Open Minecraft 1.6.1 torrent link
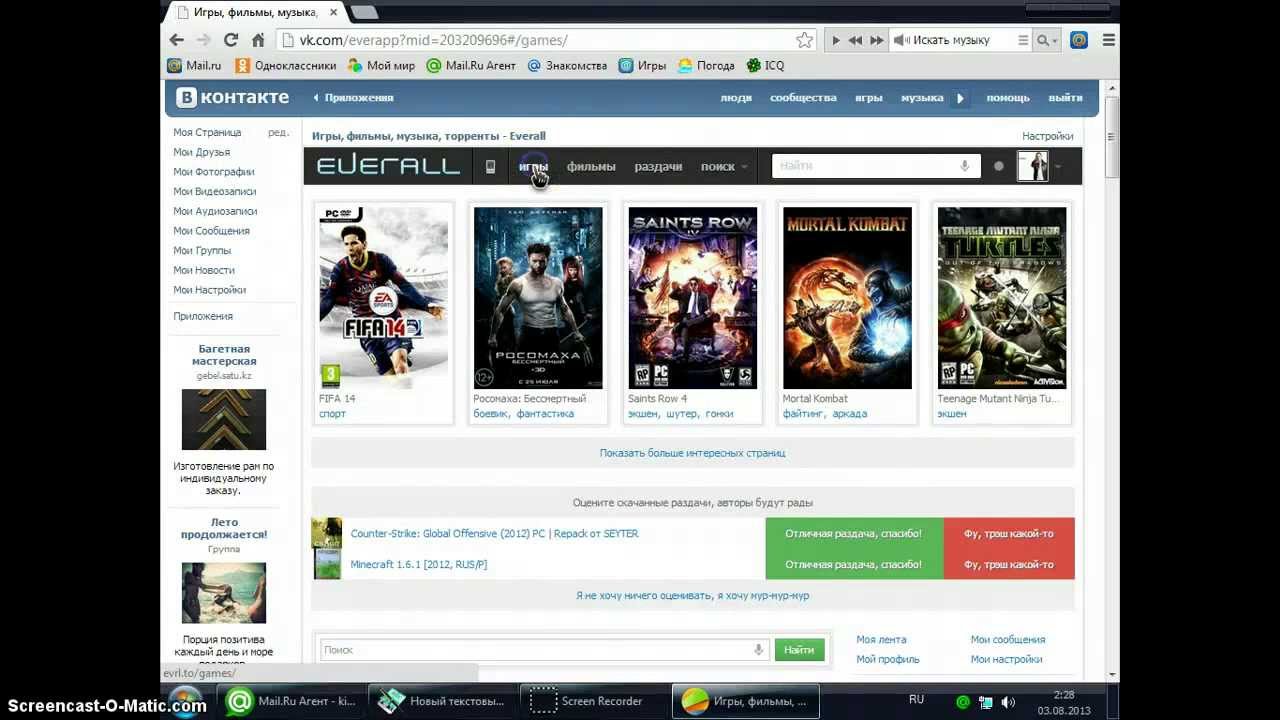 pos(419,565)
